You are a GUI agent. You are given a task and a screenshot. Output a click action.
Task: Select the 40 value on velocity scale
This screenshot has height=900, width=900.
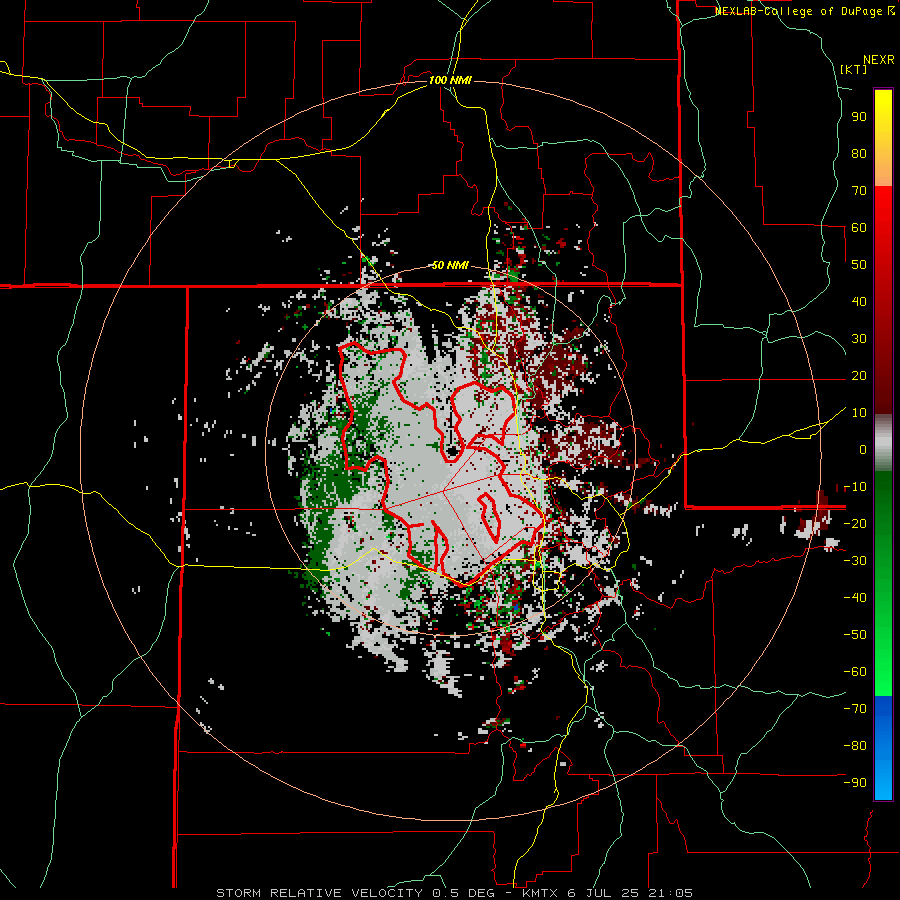pyautogui.click(x=859, y=302)
